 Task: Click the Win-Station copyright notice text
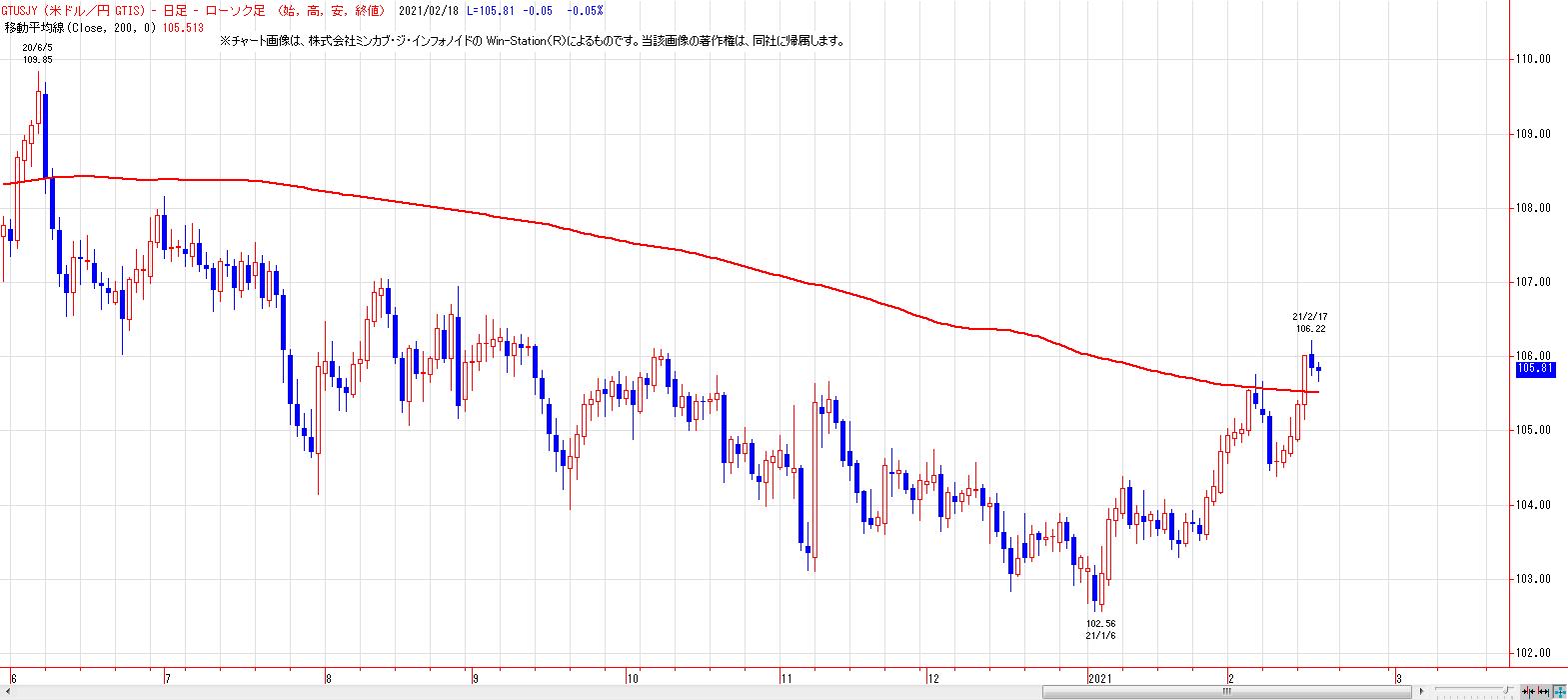click(x=532, y=42)
